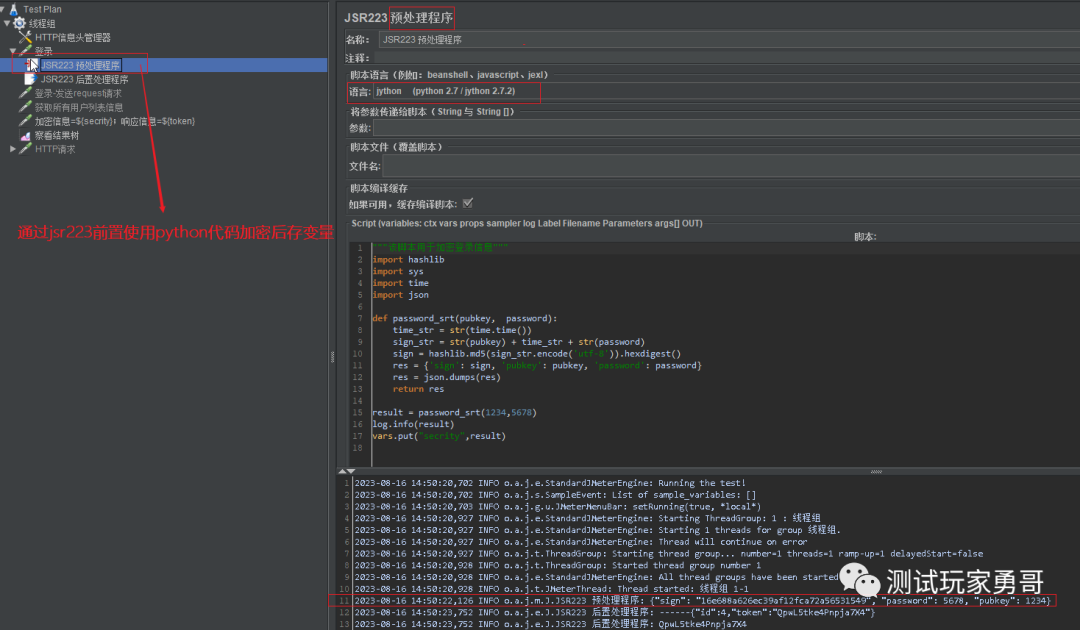Select the 登录 sampler label

(x=43, y=51)
